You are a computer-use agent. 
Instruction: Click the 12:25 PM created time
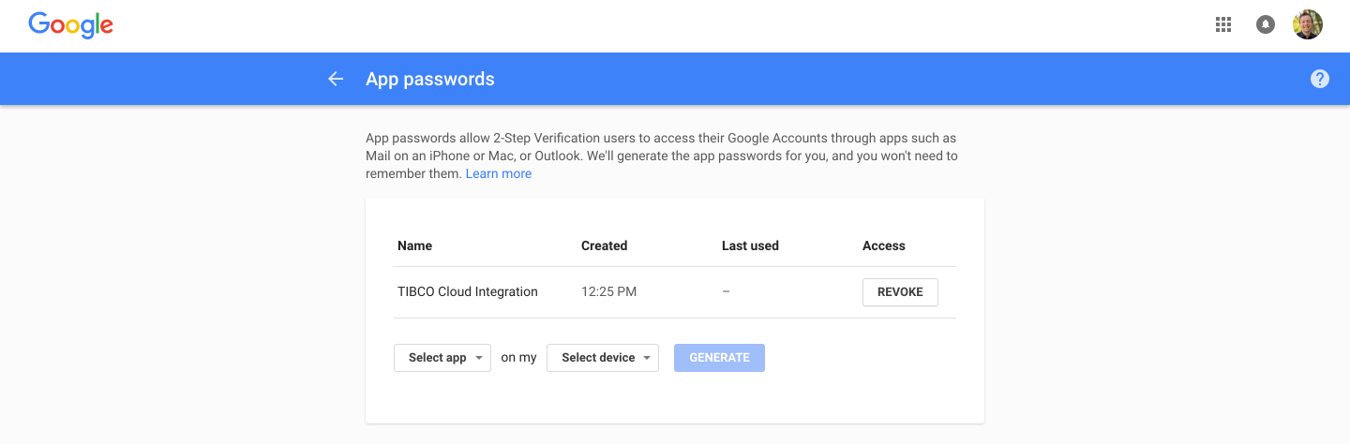(x=608, y=292)
